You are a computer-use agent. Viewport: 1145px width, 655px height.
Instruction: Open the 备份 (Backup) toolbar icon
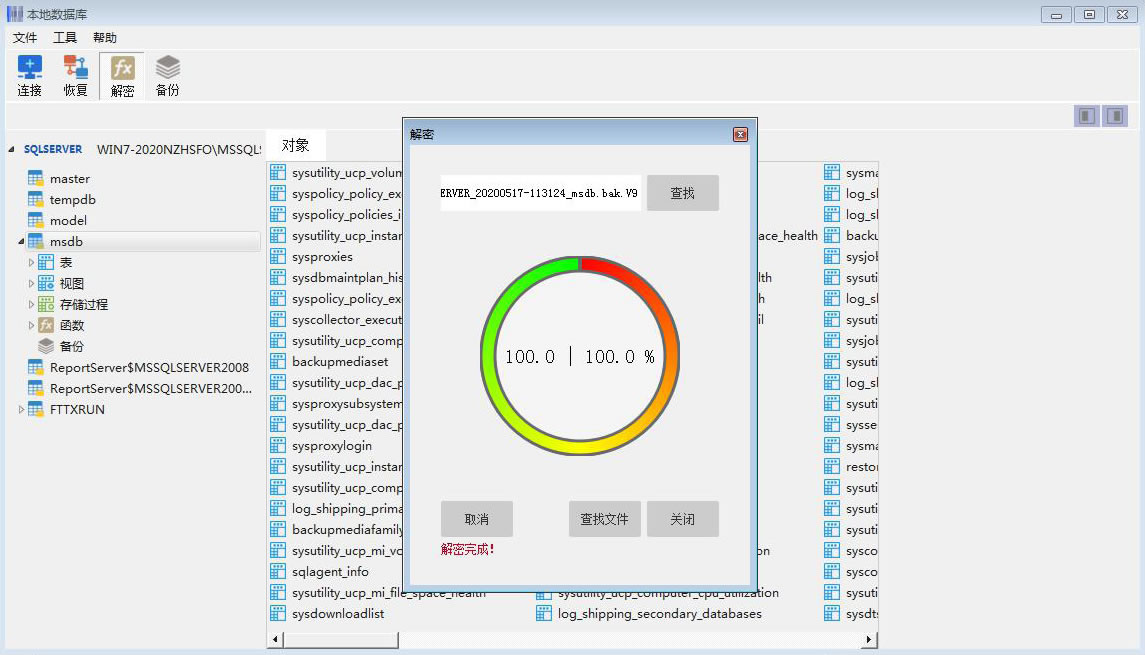pos(168,68)
